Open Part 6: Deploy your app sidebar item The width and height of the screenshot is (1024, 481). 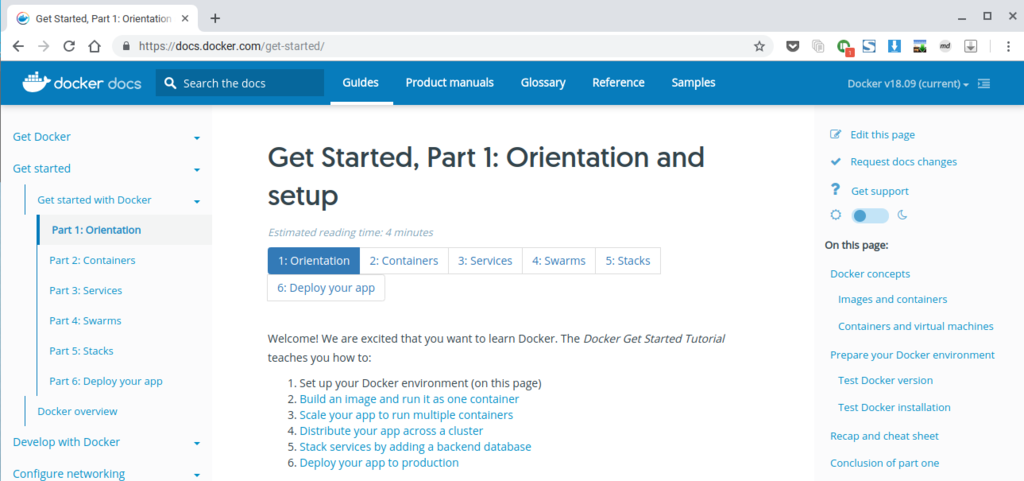106,381
